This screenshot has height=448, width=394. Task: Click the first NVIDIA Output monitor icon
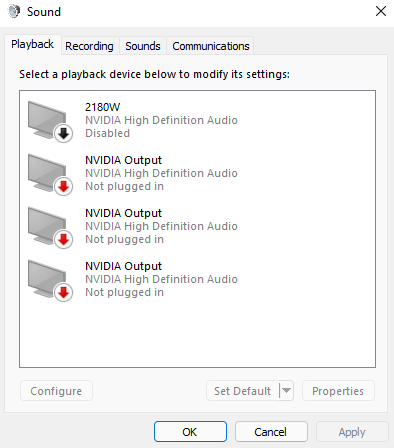point(50,174)
